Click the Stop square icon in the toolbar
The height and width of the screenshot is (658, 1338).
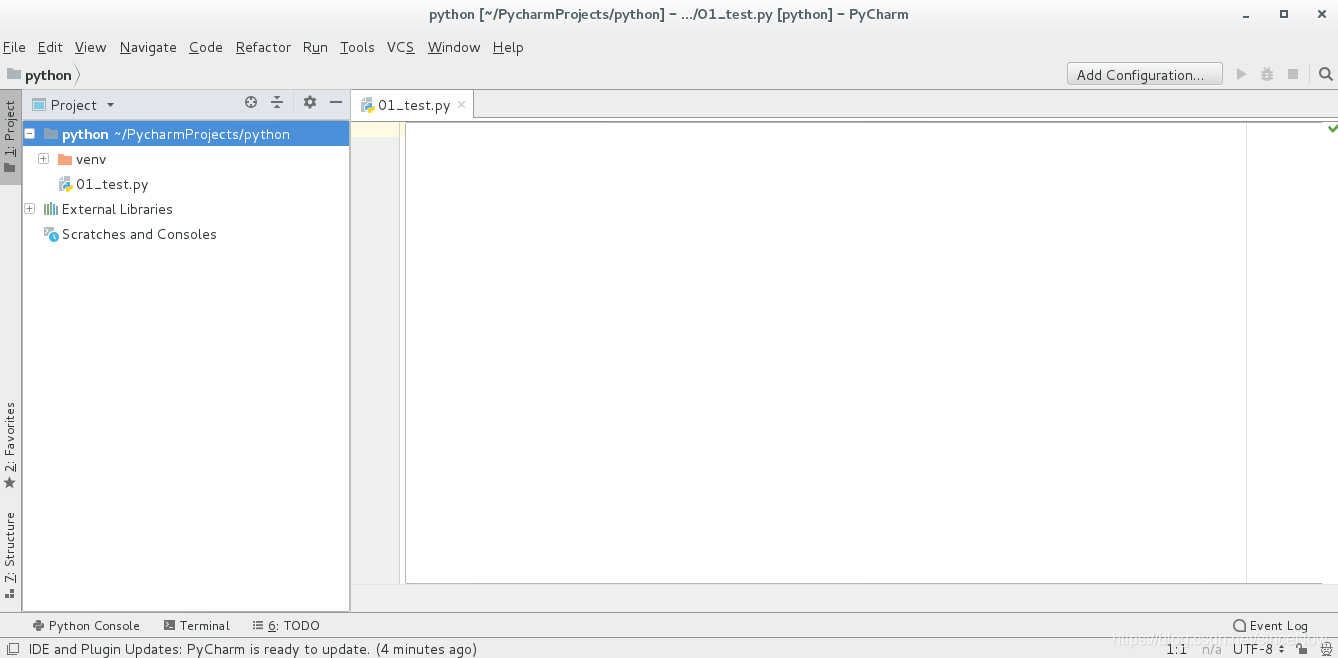click(1293, 74)
